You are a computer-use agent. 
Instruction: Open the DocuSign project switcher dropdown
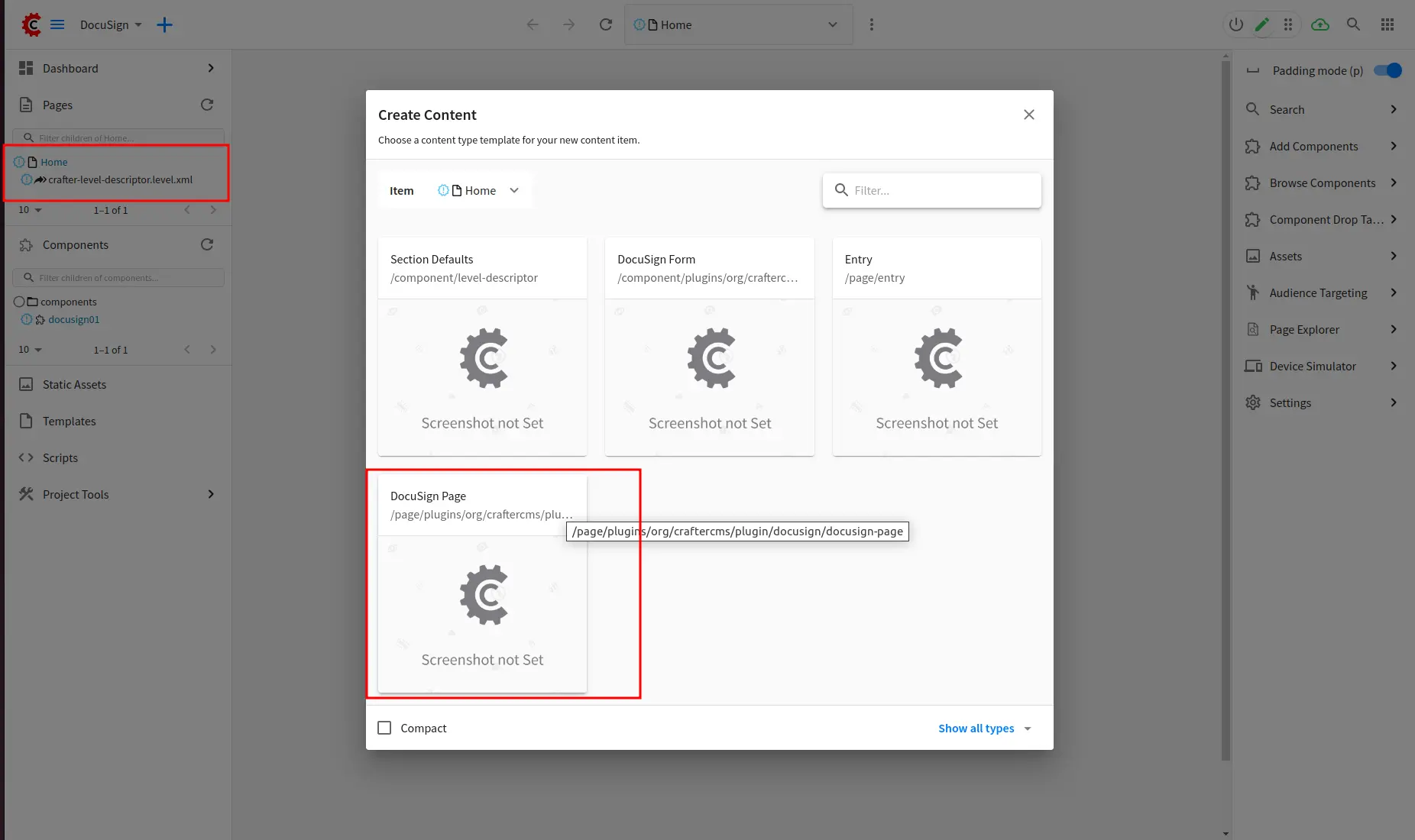pos(111,24)
